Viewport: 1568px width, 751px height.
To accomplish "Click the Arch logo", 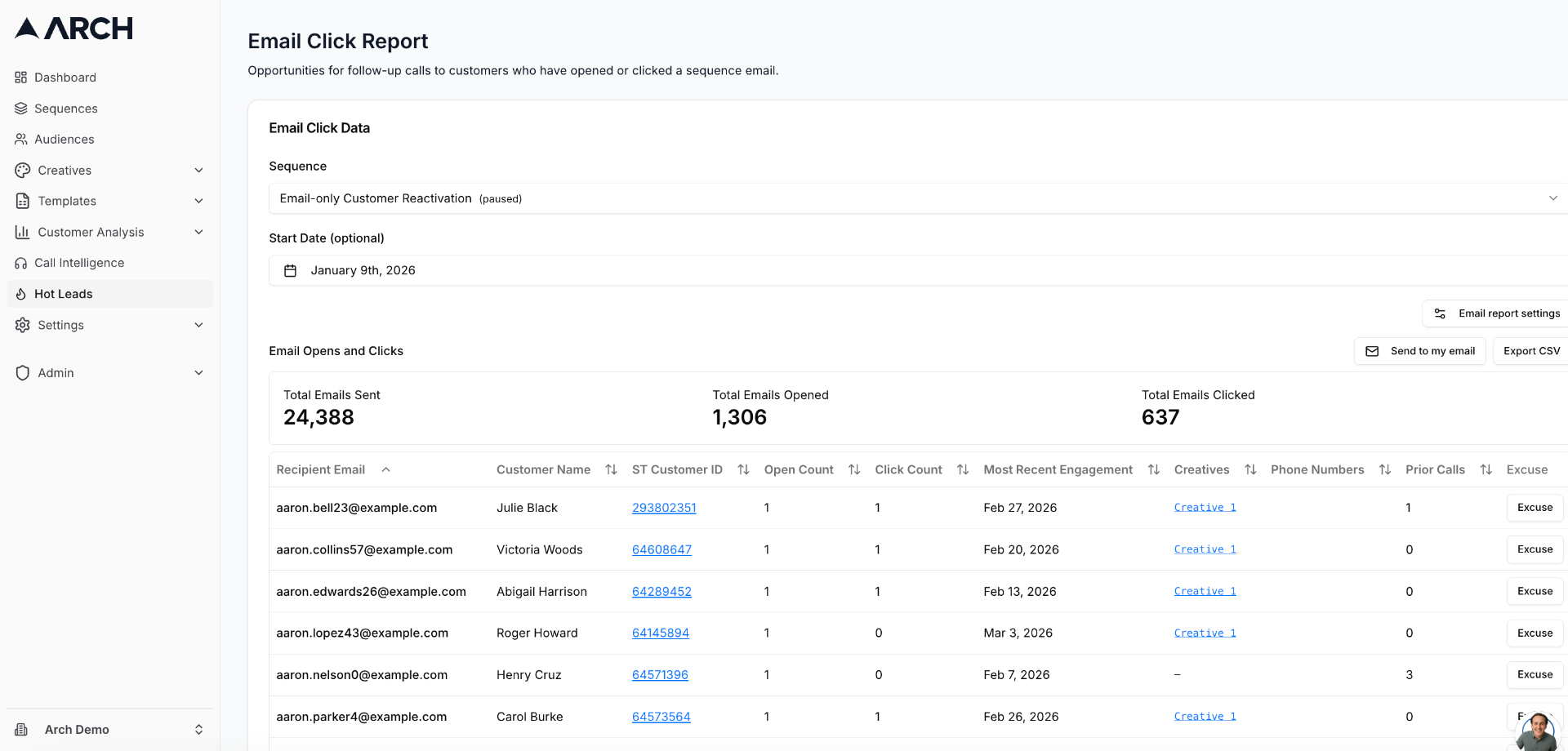I will pyautogui.click(x=73, y=29).
